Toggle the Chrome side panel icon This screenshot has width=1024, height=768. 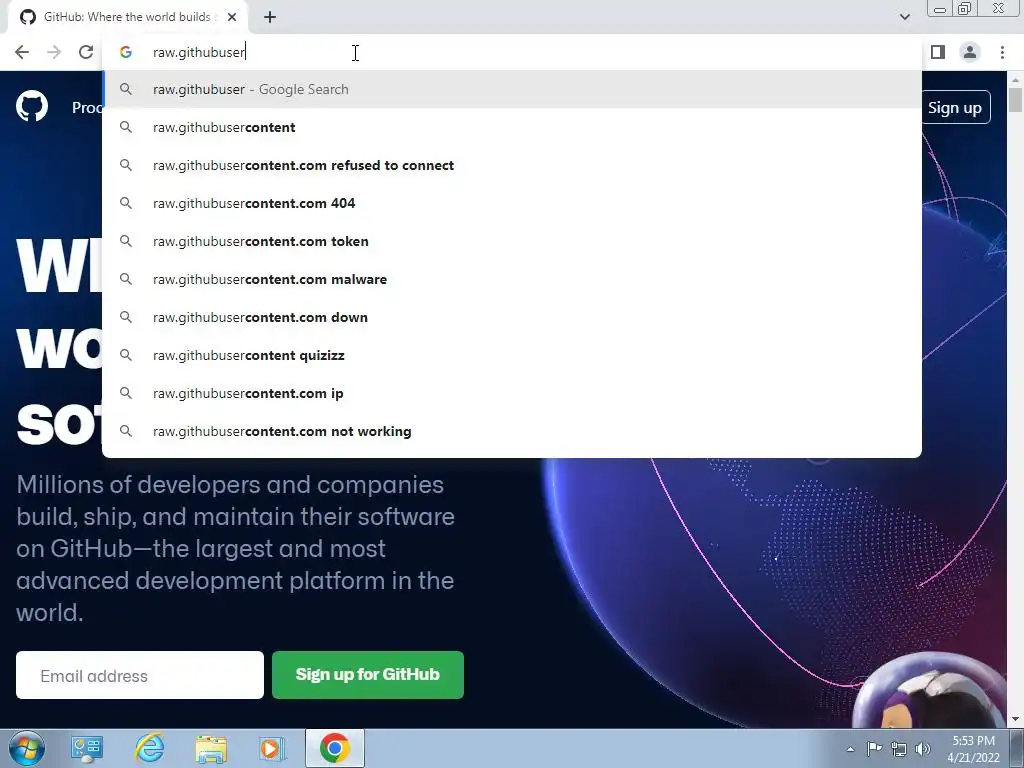coord(938,52)
